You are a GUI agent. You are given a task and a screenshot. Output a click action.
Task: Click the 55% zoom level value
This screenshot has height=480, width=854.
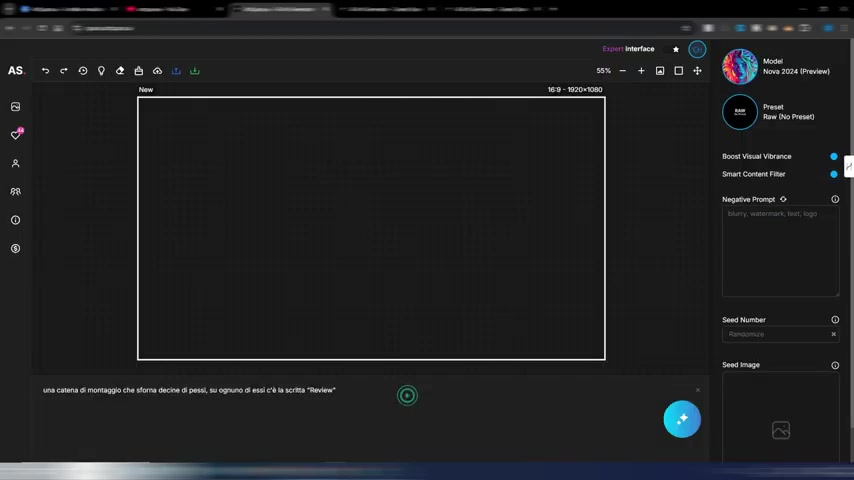click(603, 71)
